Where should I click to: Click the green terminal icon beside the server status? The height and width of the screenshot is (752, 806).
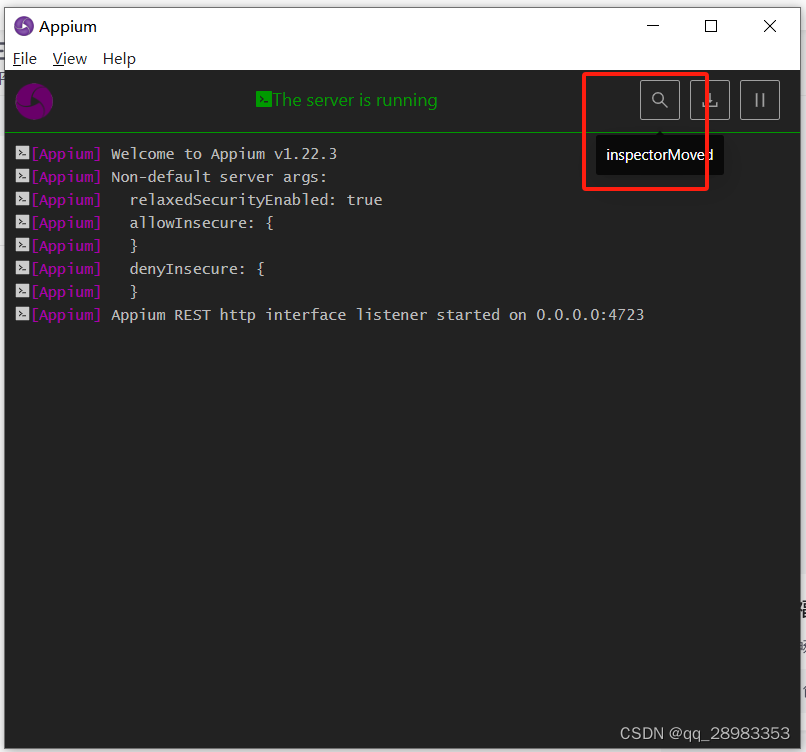click(x=263, y=100)
